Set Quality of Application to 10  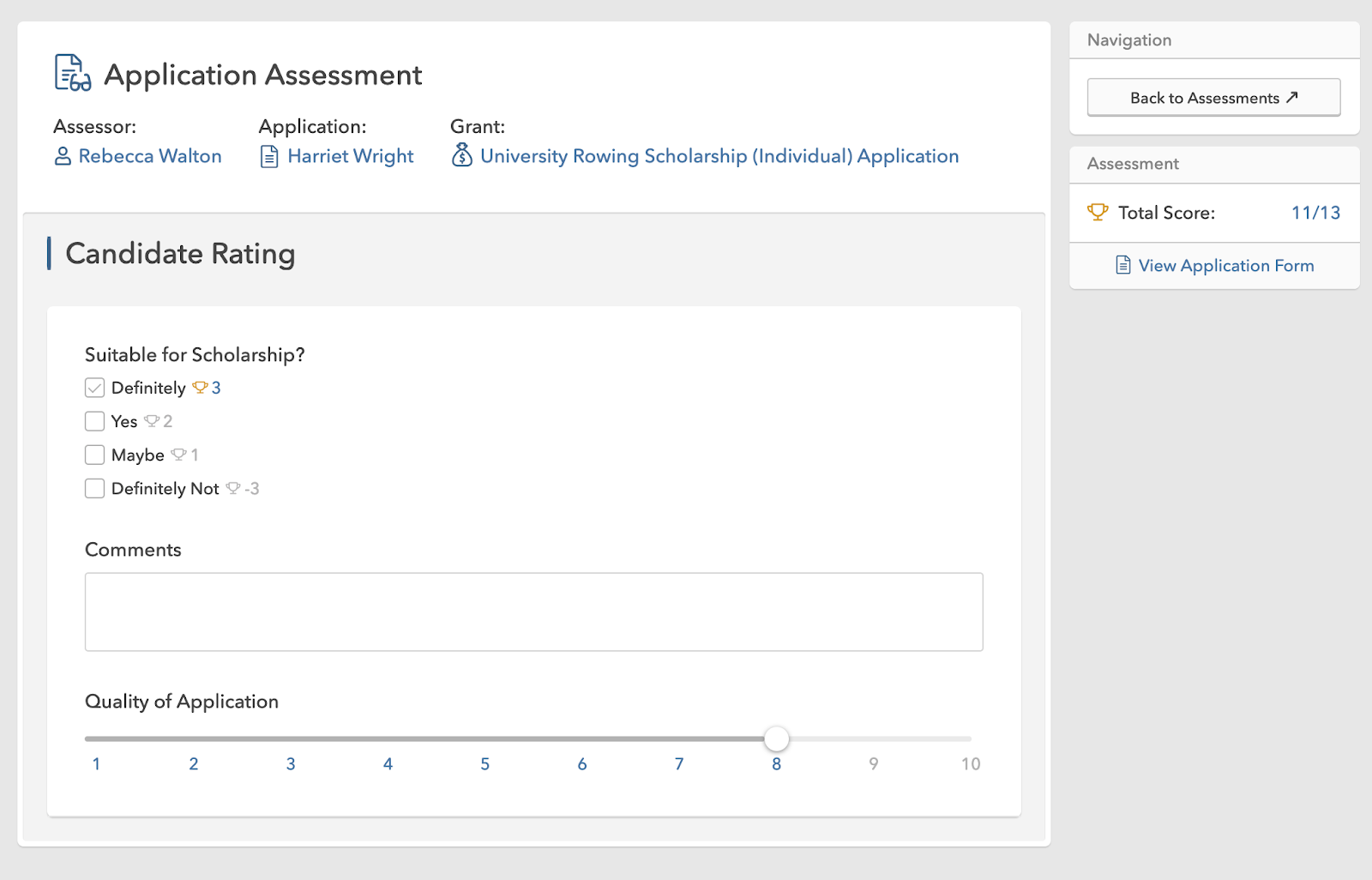pos(970,738)
